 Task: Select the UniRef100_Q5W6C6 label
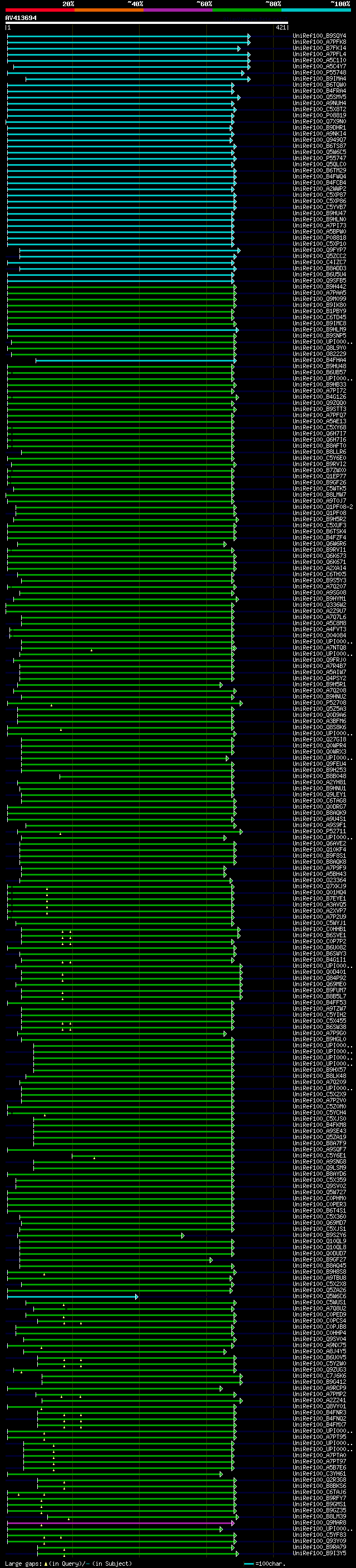pos(319,1297)
